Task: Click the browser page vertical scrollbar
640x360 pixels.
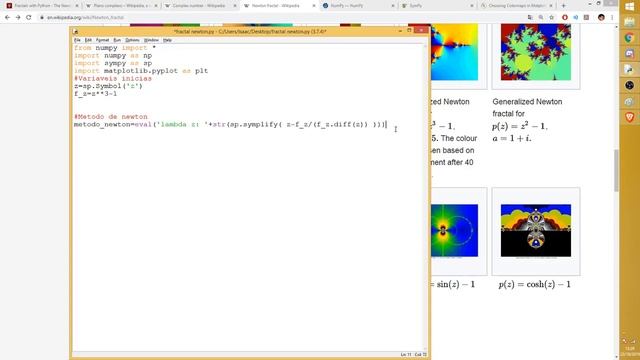Action: (616, 170)
